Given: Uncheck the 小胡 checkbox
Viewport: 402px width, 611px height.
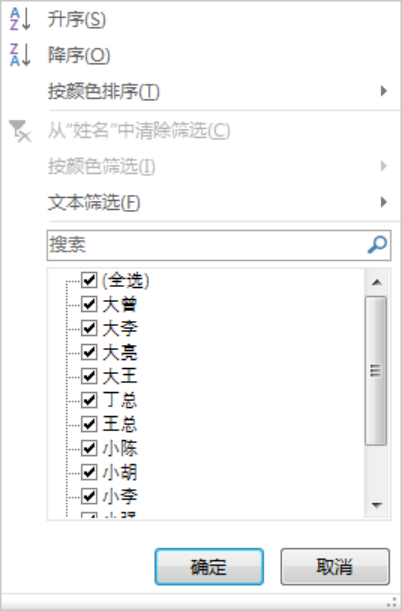Looking at the screenshot, I should (x=89, y=472).
